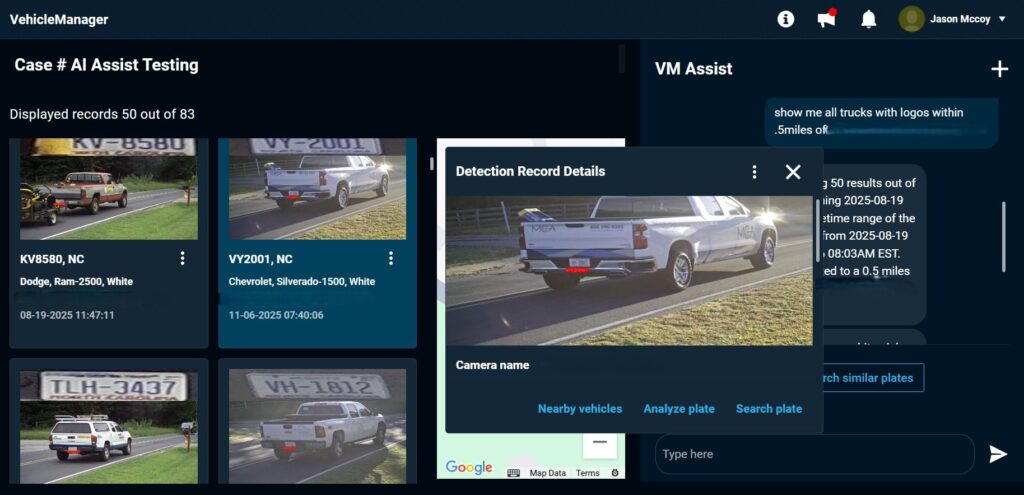Click Jason Mccoy profile avatar
Image resolution: width=1024 pixels, height=495 pixels.
pyautogui.click(x=912, y=19)
